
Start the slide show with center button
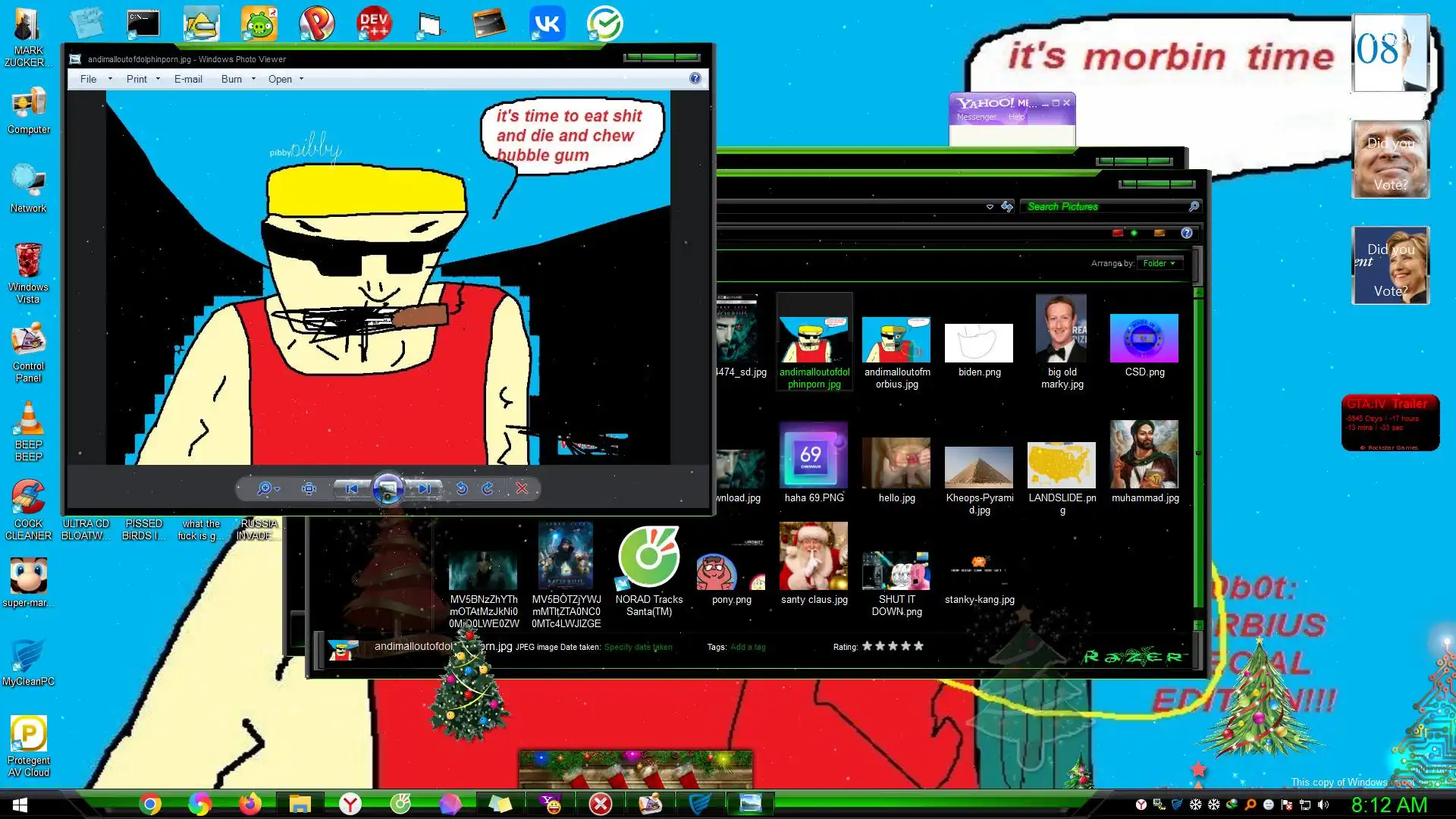coord(388,489)
